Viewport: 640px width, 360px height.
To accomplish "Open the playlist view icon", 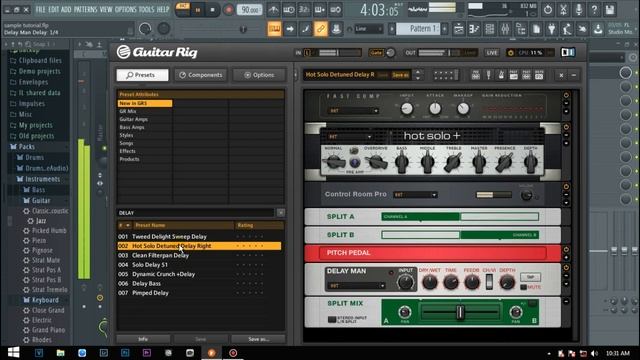I will (459, 29).
